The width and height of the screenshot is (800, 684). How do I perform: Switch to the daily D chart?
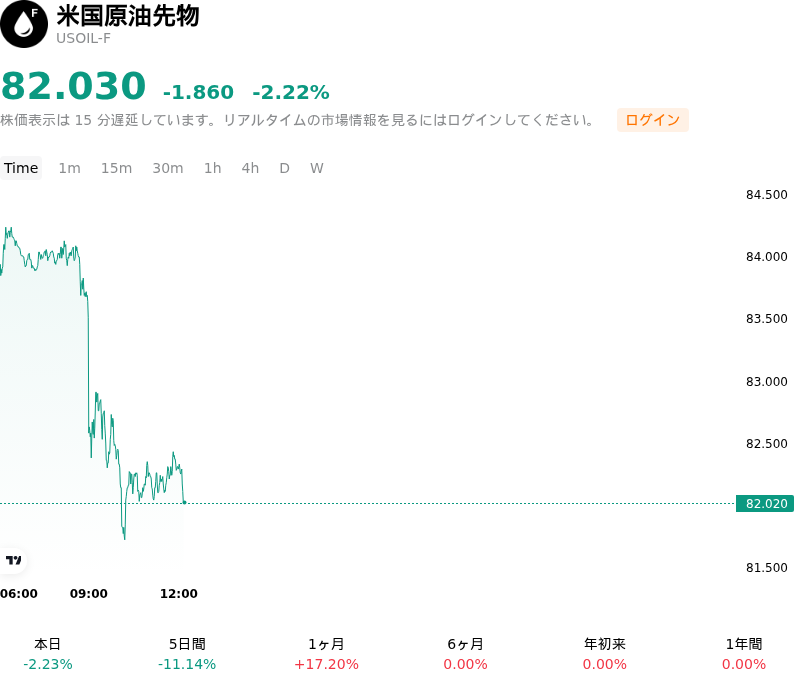tap(285, 168)
